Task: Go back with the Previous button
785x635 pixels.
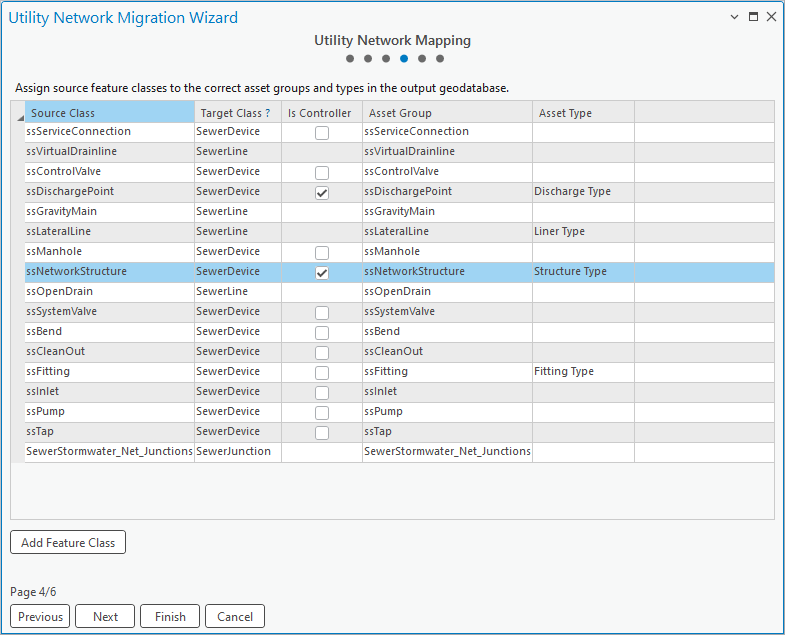Action: [x=41, y=616]
